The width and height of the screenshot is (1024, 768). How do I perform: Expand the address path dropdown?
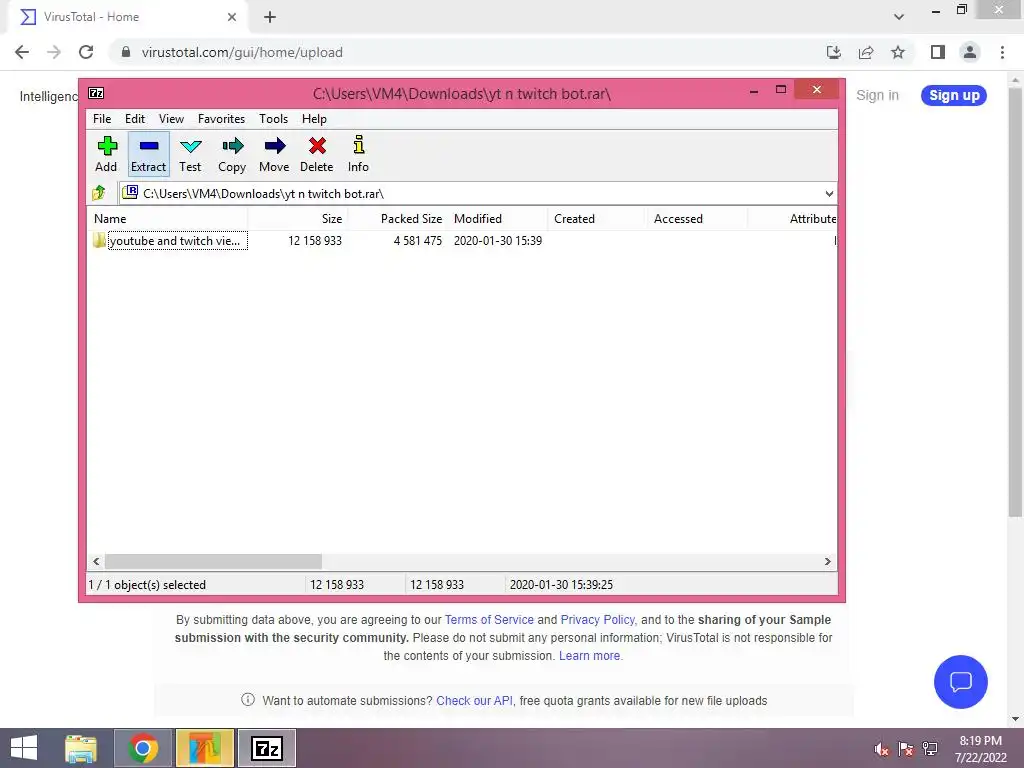(x=829, y=193)
